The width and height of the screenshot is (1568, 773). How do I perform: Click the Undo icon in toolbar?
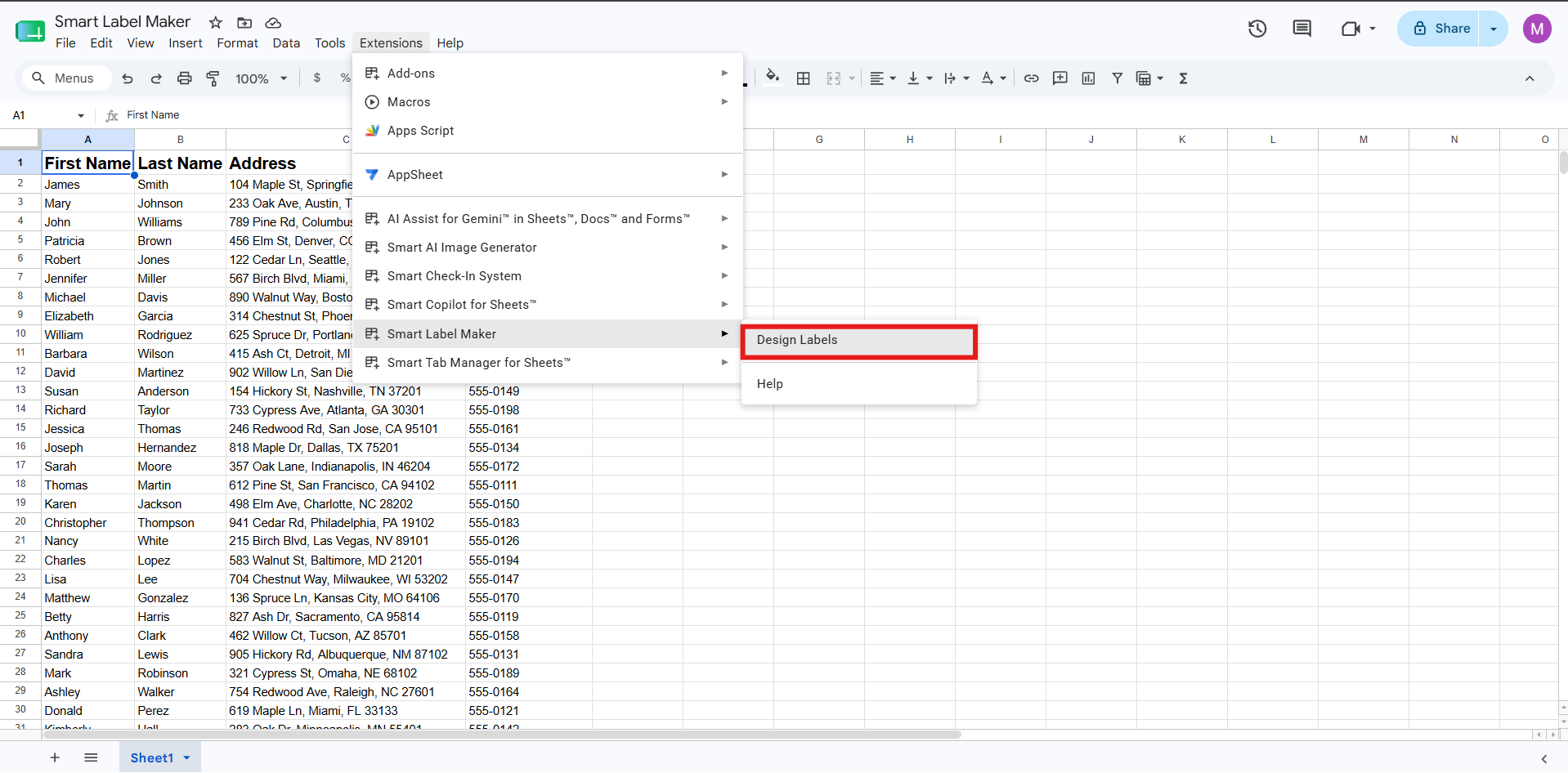128,78
